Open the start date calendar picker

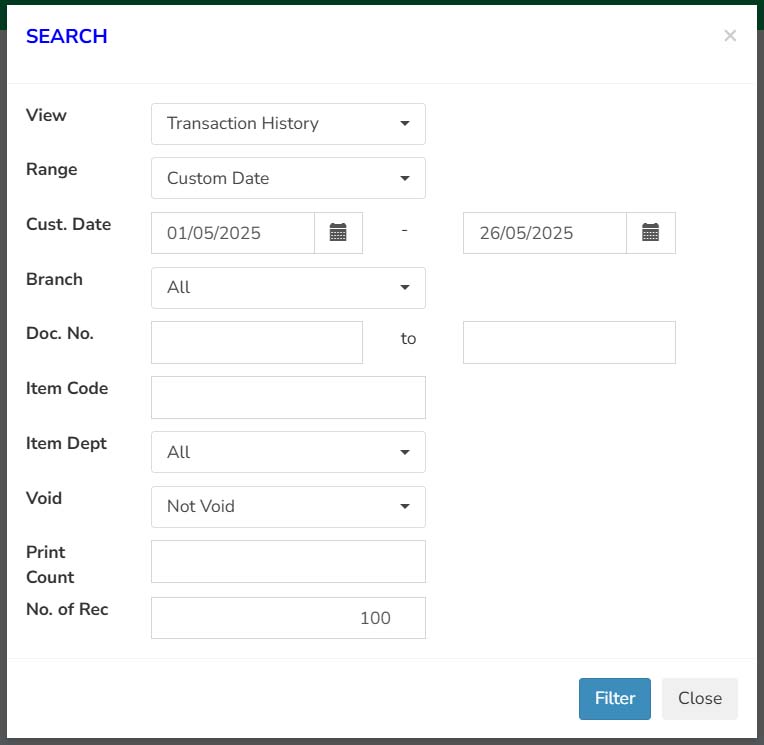[338, 233]
